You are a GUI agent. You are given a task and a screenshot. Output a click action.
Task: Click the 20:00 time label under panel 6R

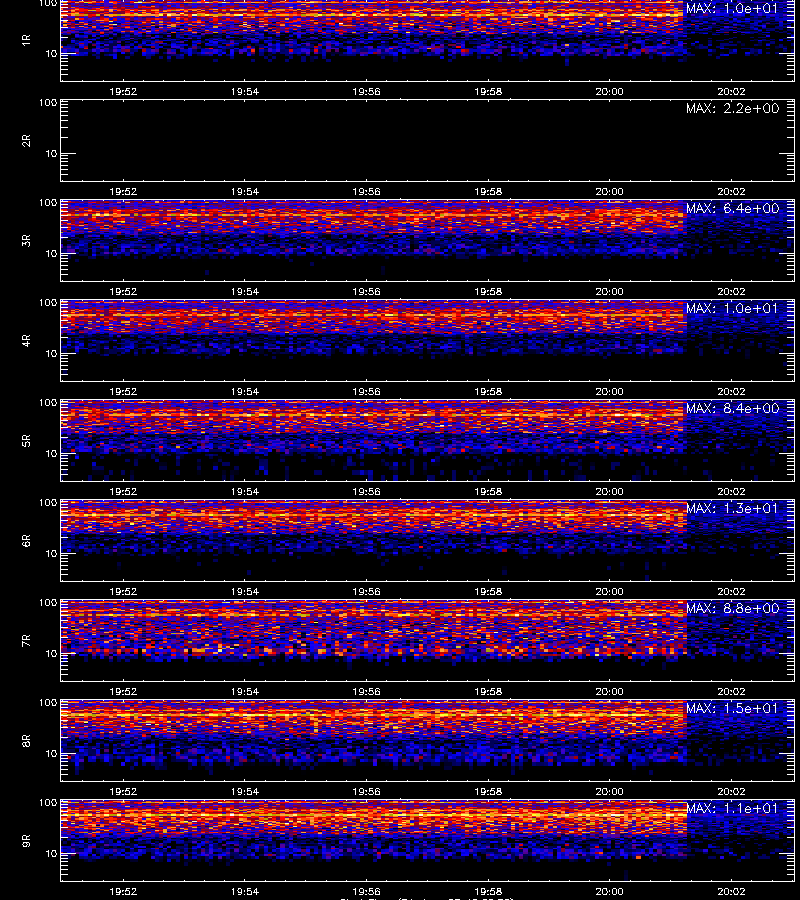[609, 592]
